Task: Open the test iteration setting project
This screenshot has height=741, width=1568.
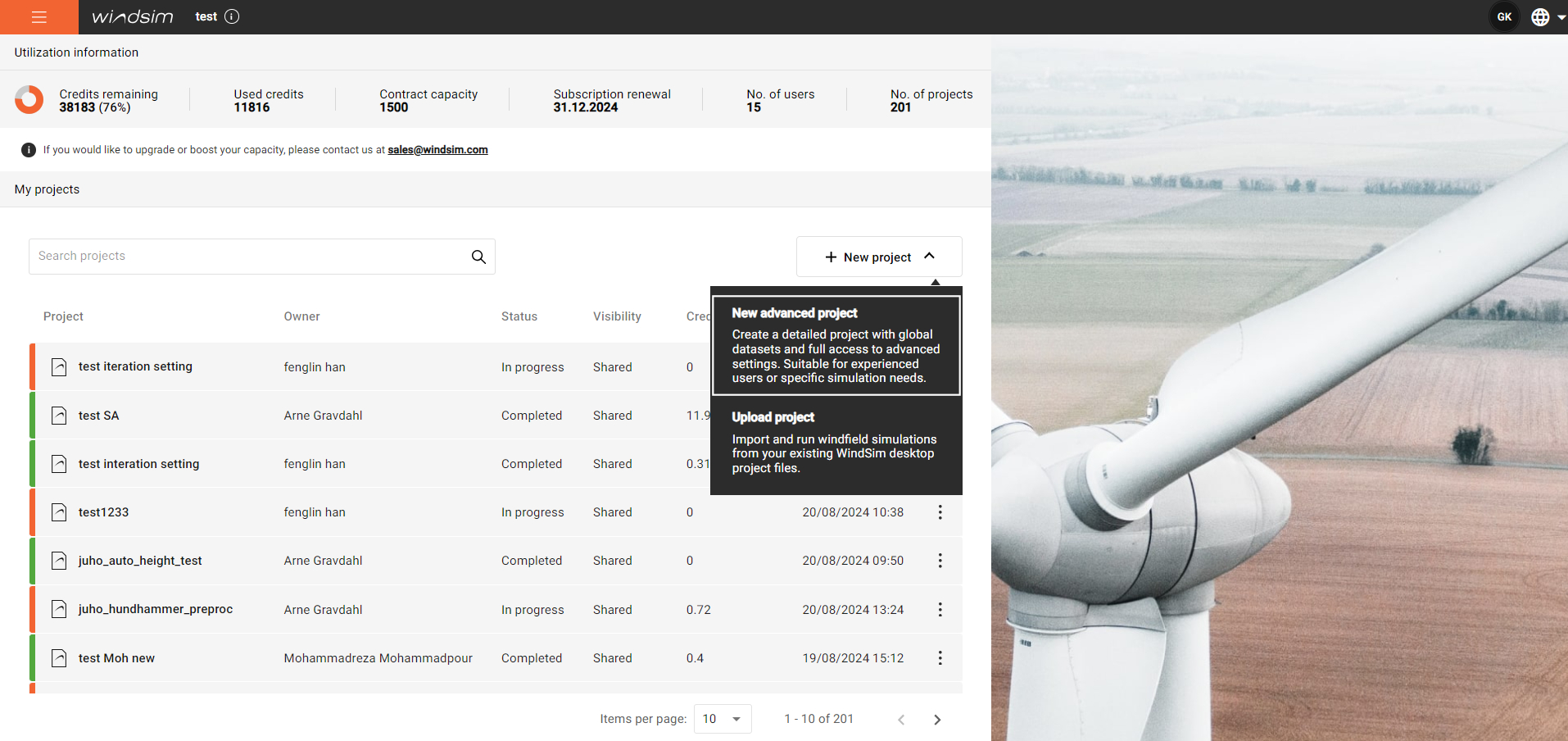Action: tap(135, 367)
